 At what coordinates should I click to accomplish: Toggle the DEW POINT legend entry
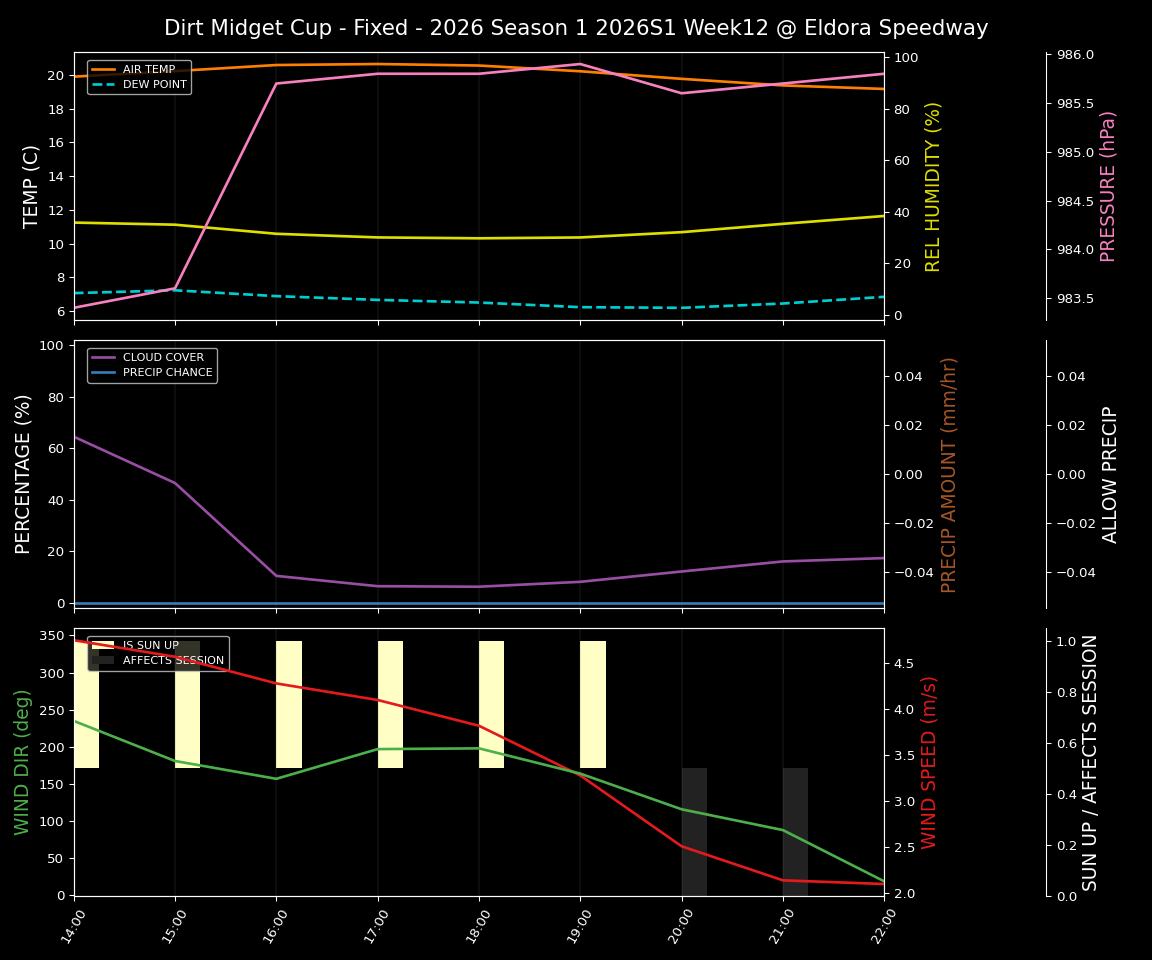click(150, 84)
